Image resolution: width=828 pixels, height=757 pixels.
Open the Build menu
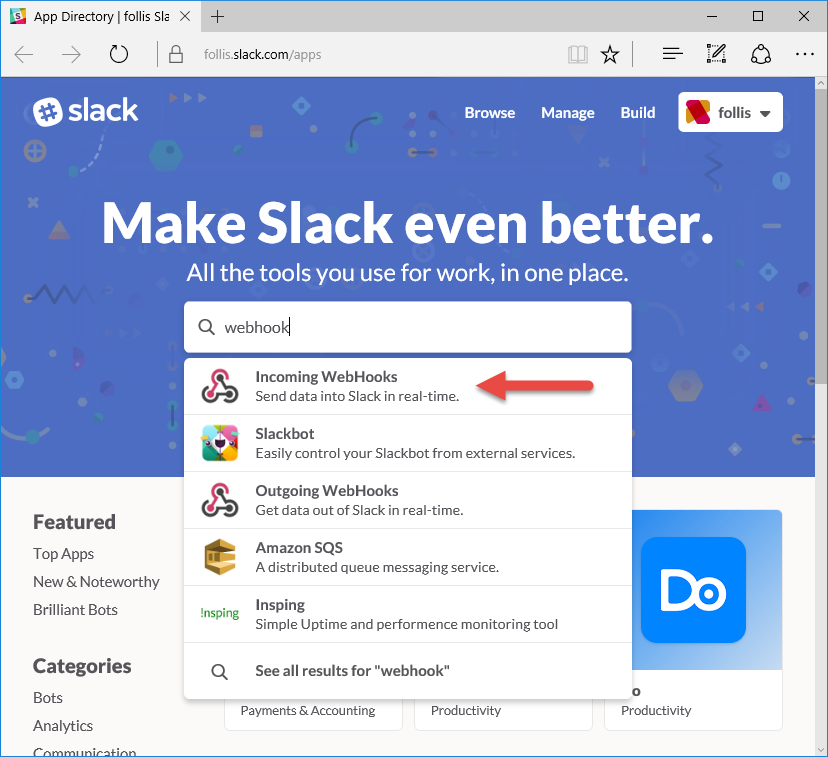pyautogui.click(x=638, y=112)
